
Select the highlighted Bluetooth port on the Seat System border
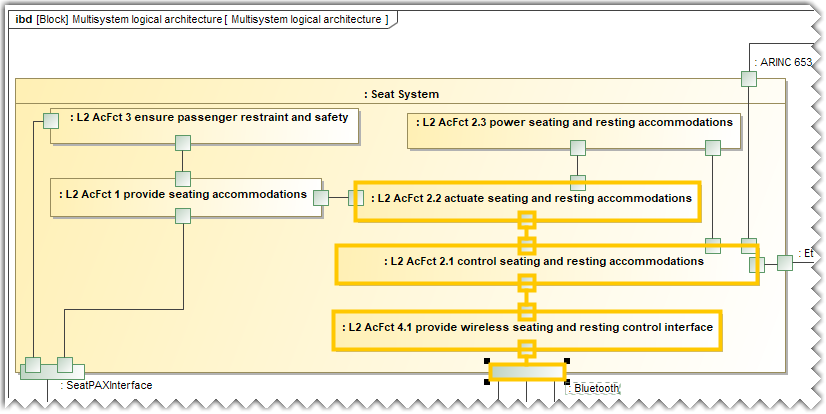tap(527, 372)
